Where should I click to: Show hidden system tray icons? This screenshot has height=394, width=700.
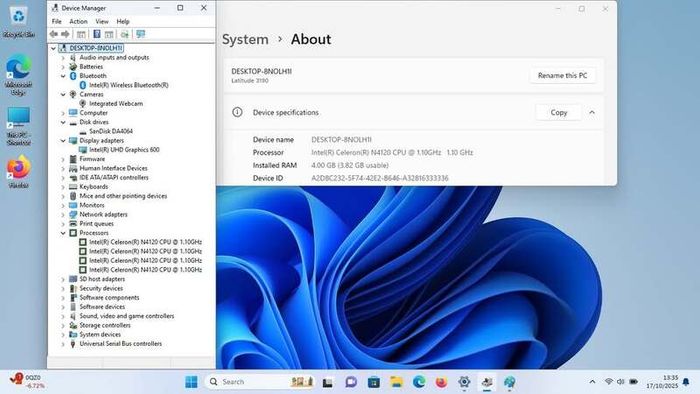[x=592, y=382]
